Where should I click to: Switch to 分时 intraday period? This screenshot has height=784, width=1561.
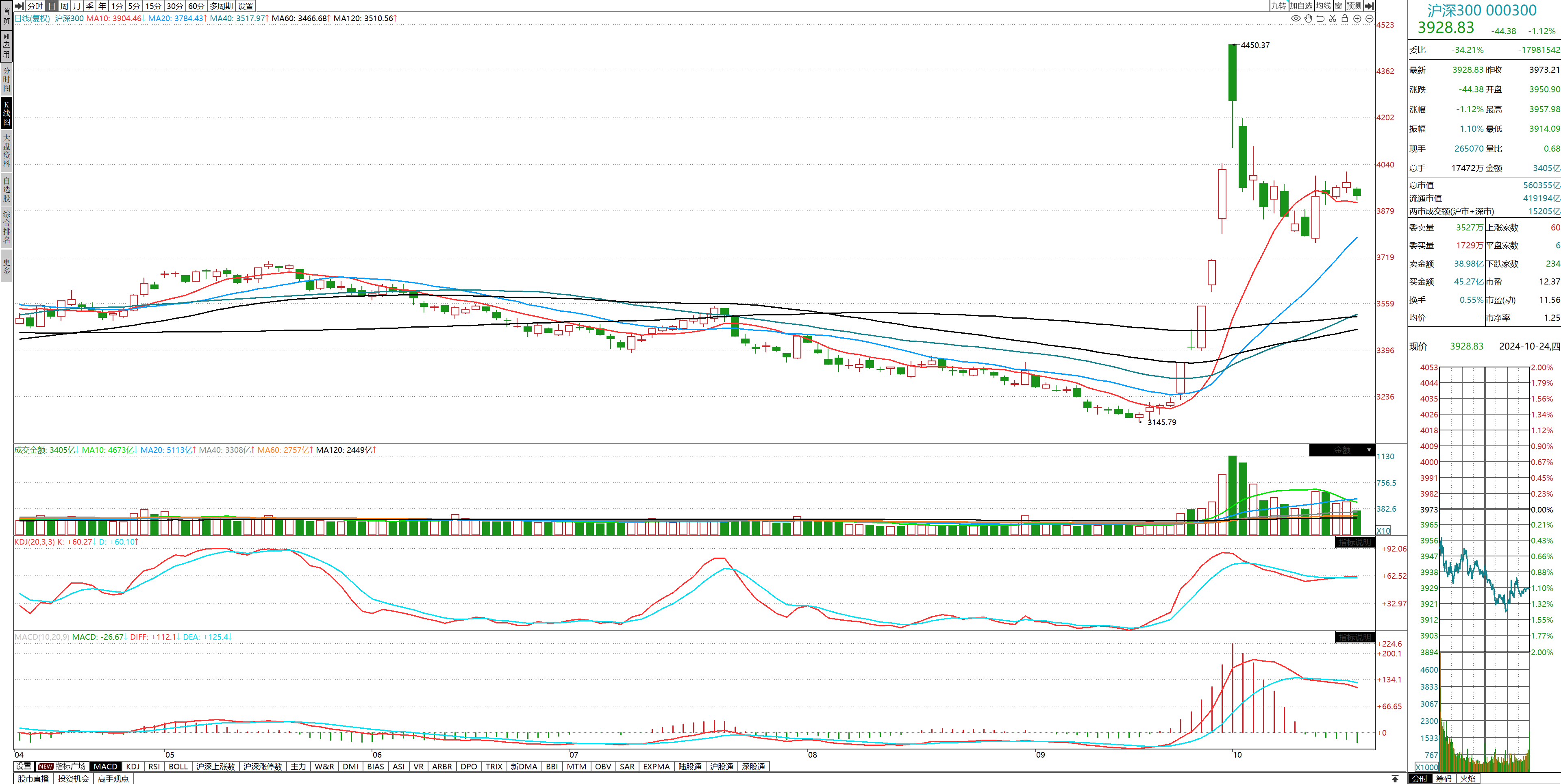pos(35,5)
